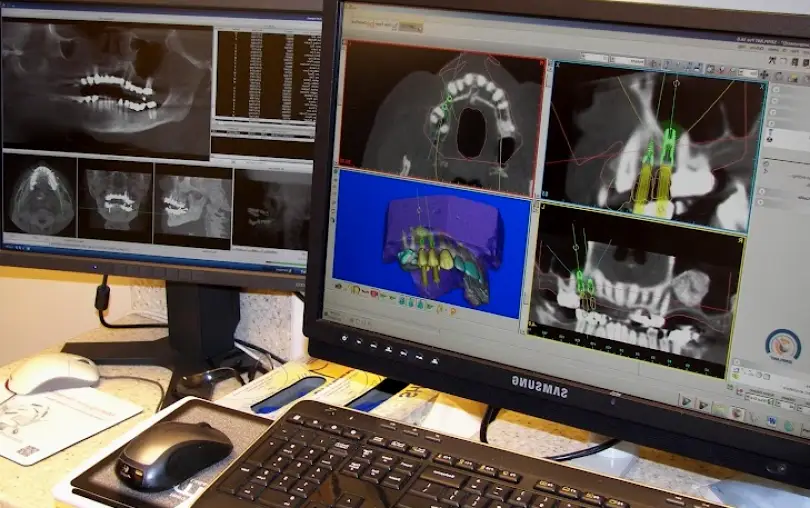This screenshot has width=810, height=508.
Task: Select the coronal thumbnail on the left monitor
Action: 115,201
